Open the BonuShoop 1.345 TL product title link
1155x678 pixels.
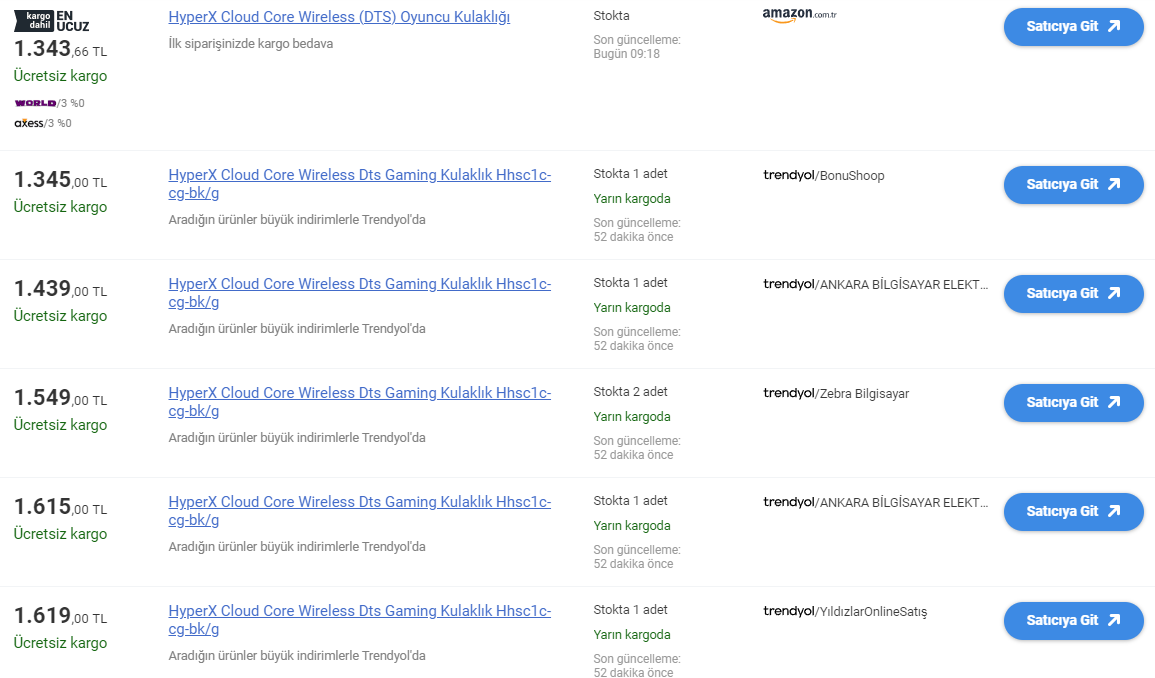[359, 175]
